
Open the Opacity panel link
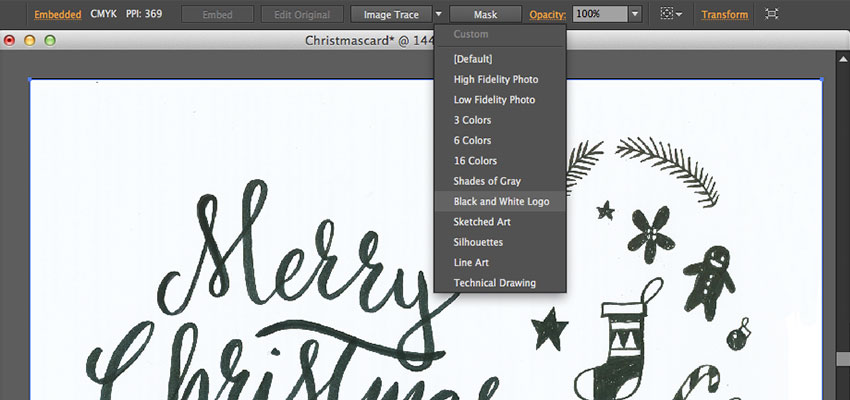(x=548, y=15)
